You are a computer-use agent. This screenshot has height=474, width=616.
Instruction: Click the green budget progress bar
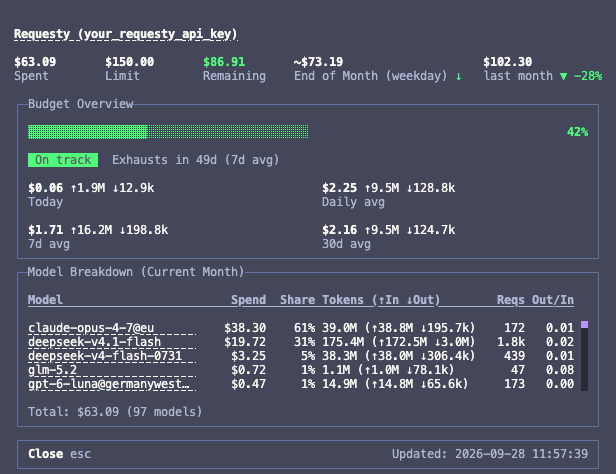pyautogui.click(x=168, y=132)
